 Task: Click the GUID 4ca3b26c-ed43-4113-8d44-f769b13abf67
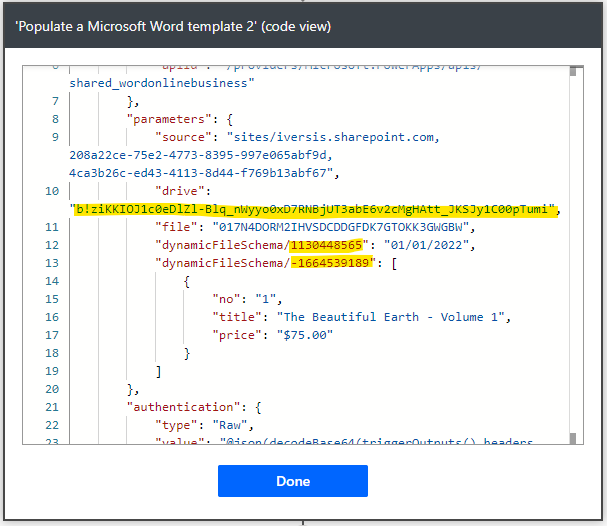pyautogui.click(x=197, y=173)
